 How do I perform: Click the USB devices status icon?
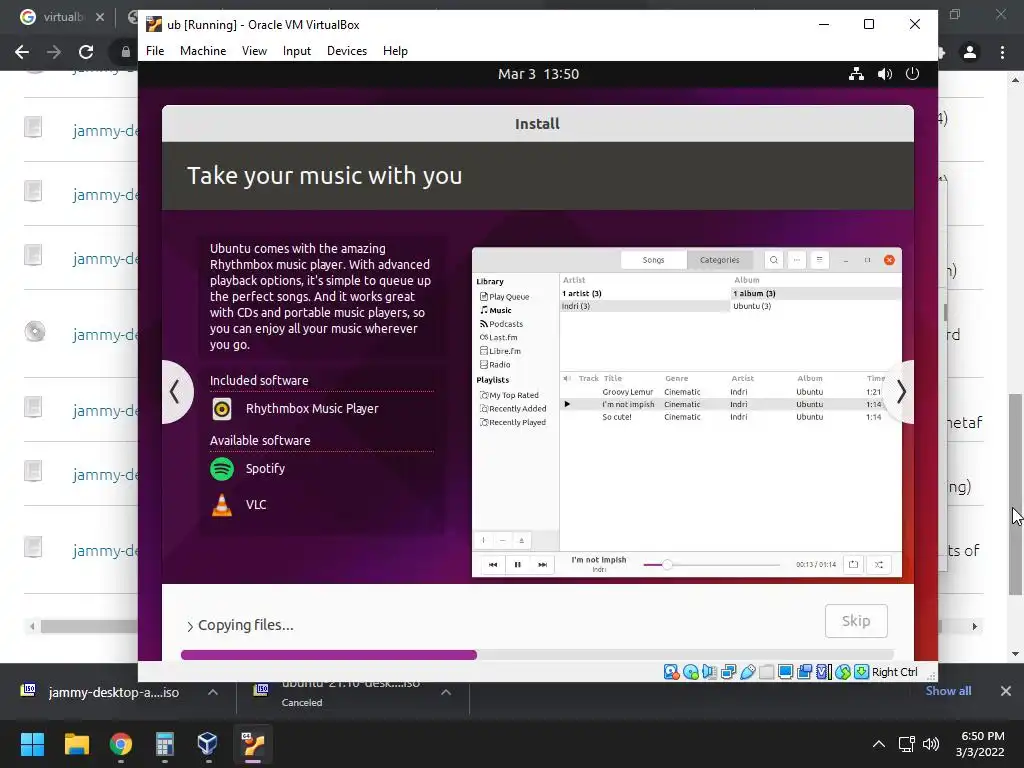point(748,672)
